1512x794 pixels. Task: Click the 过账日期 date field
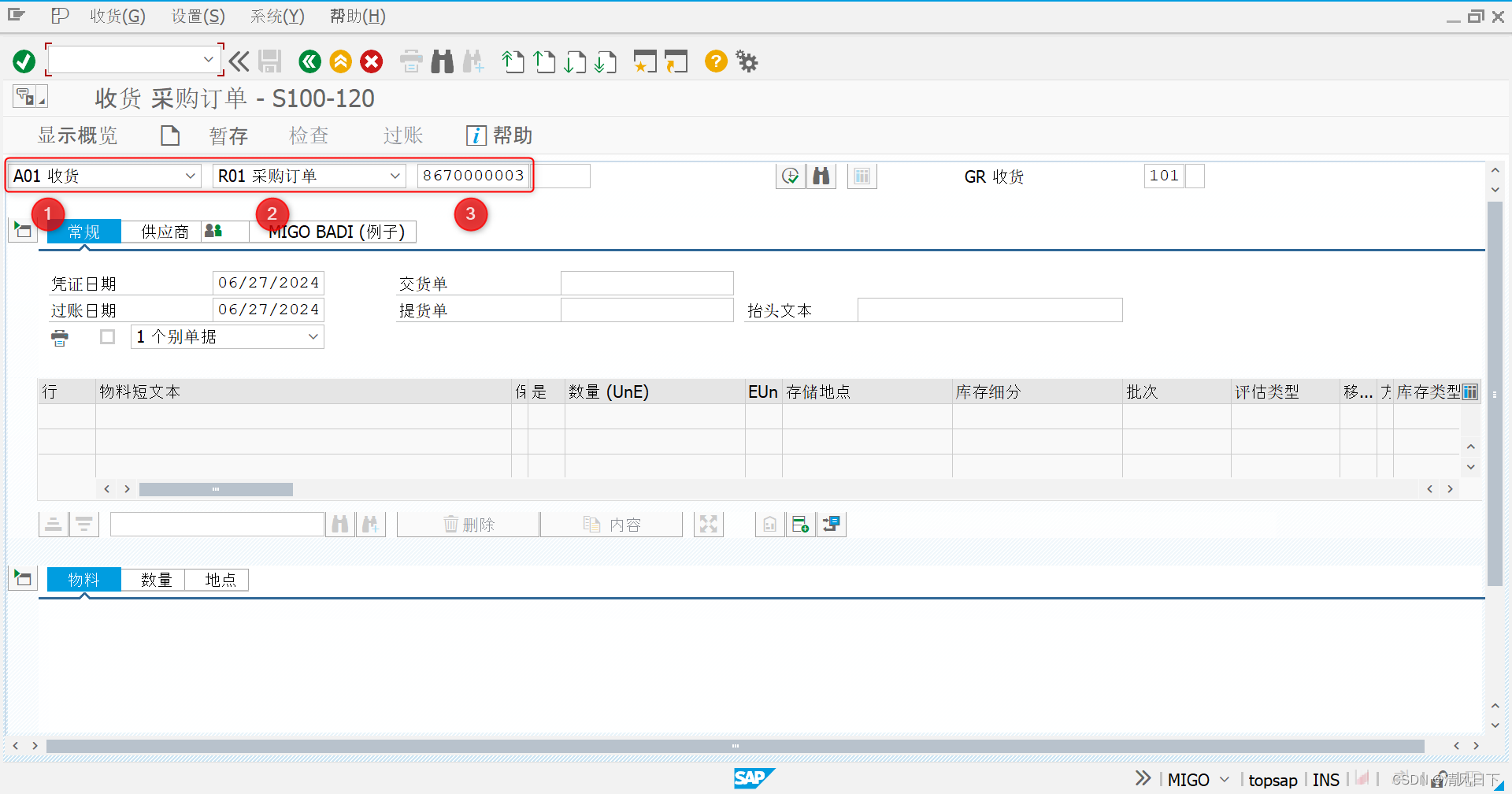[269, 310]
